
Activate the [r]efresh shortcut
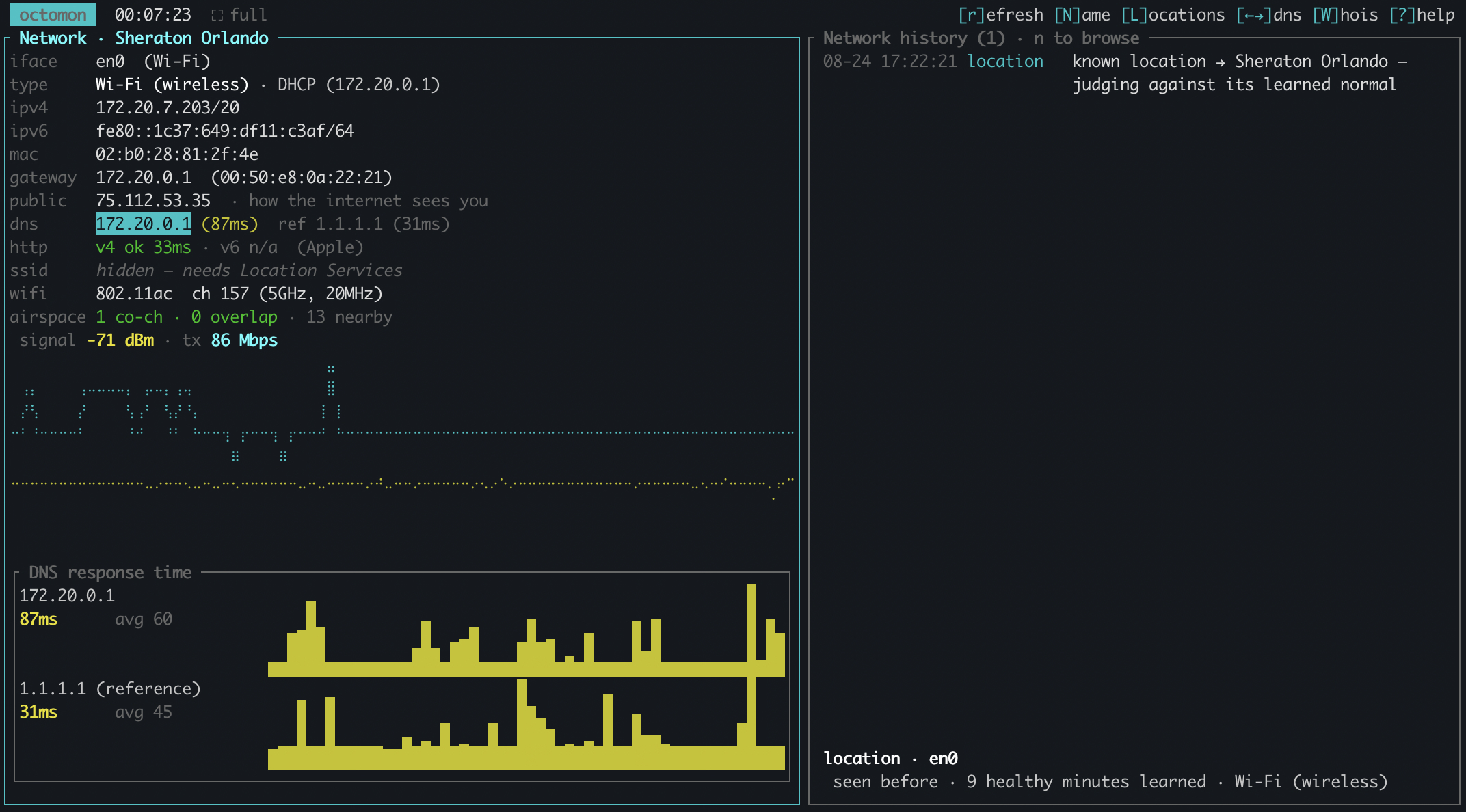1001,14
